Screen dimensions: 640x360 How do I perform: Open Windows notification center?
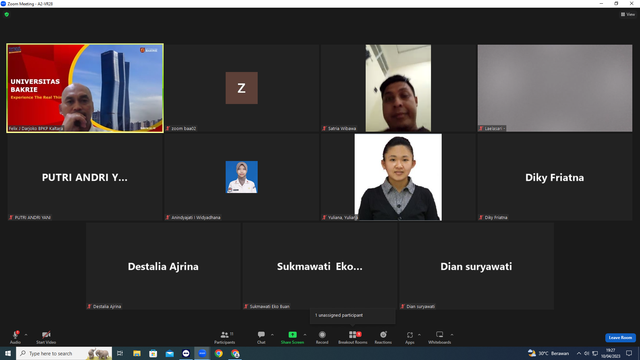[x=629, y=353]
